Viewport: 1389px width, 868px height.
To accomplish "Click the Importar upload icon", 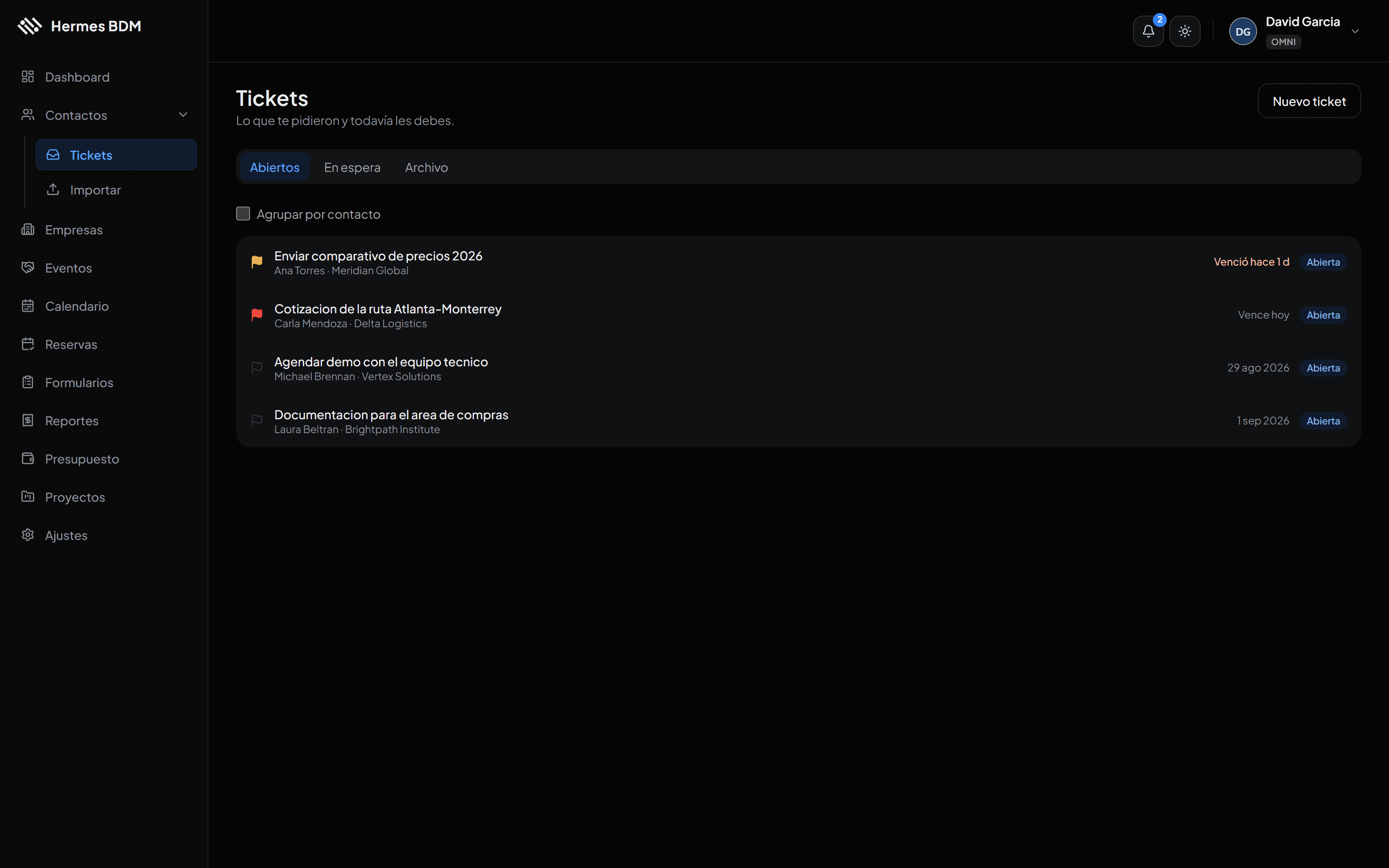I will pos(53,189).
